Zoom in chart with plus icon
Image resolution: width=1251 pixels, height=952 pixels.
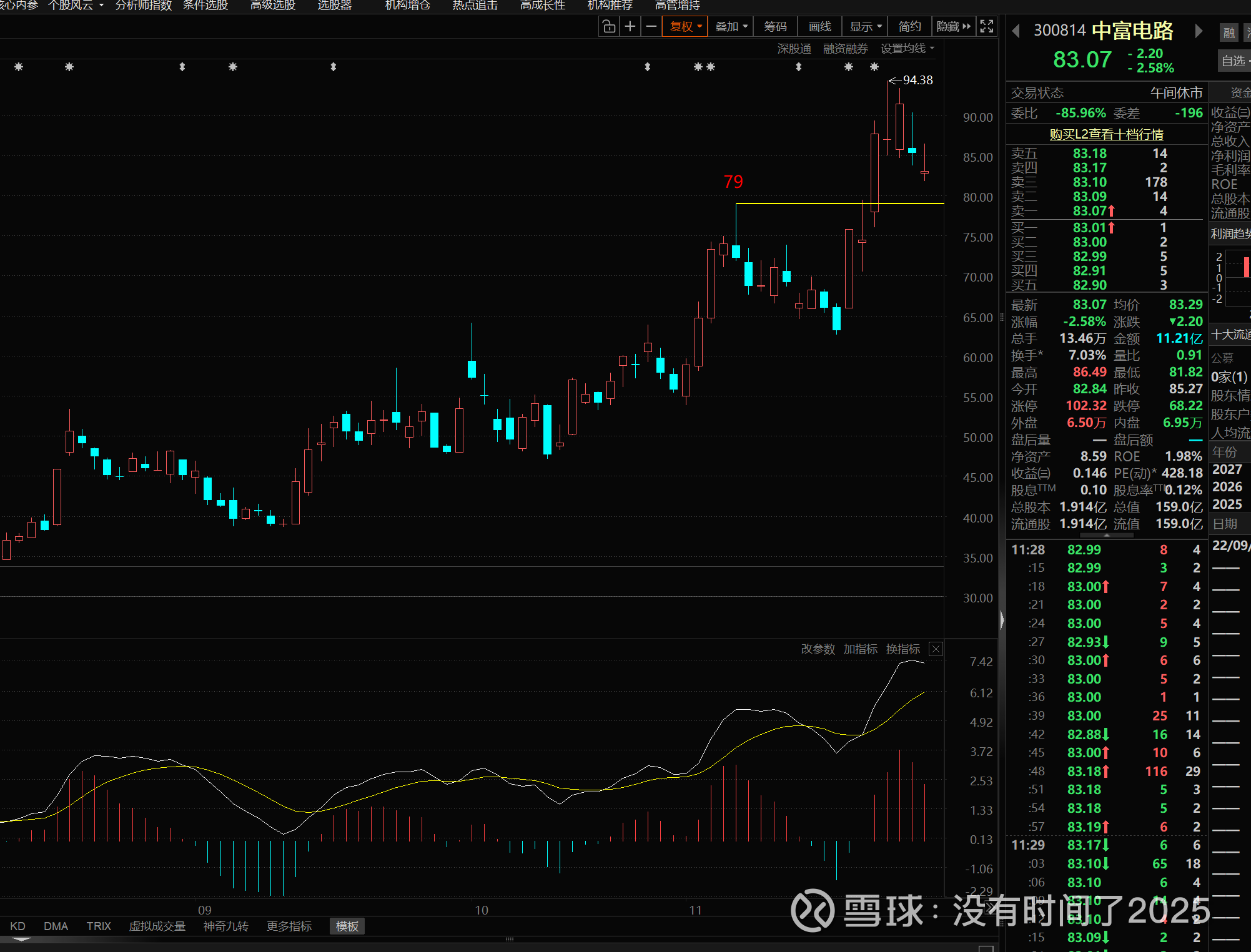pos(630,27)
